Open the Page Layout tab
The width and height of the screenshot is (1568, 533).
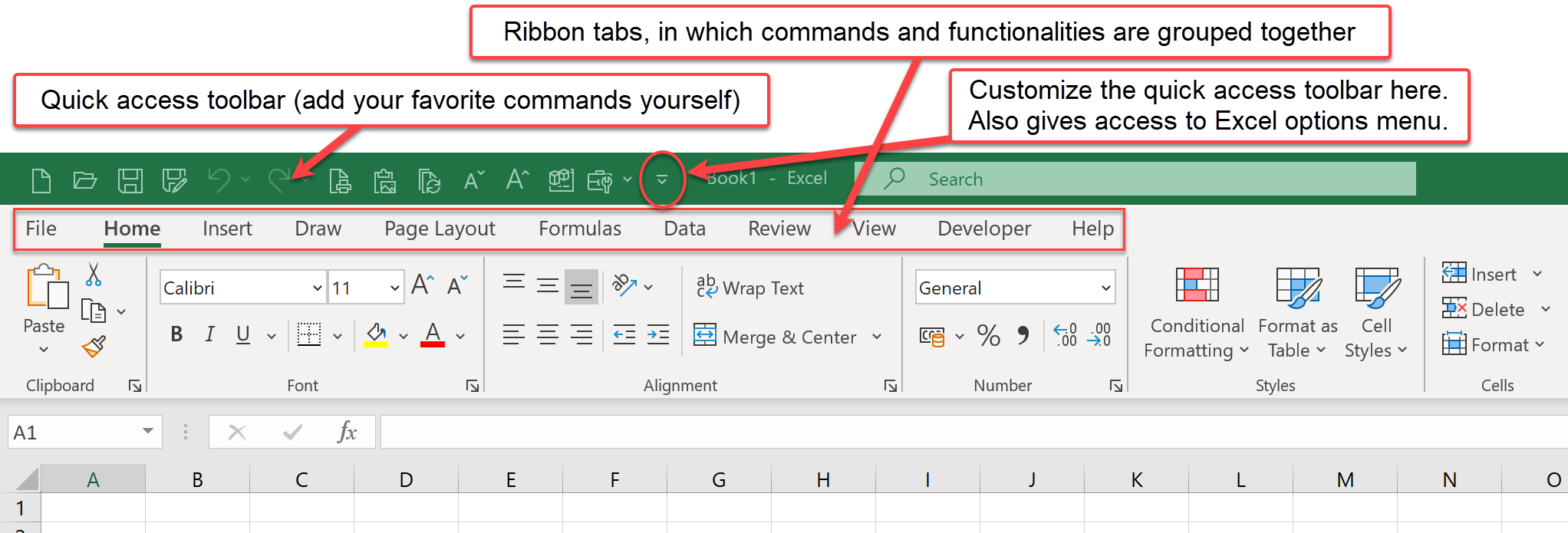point(440,229)
